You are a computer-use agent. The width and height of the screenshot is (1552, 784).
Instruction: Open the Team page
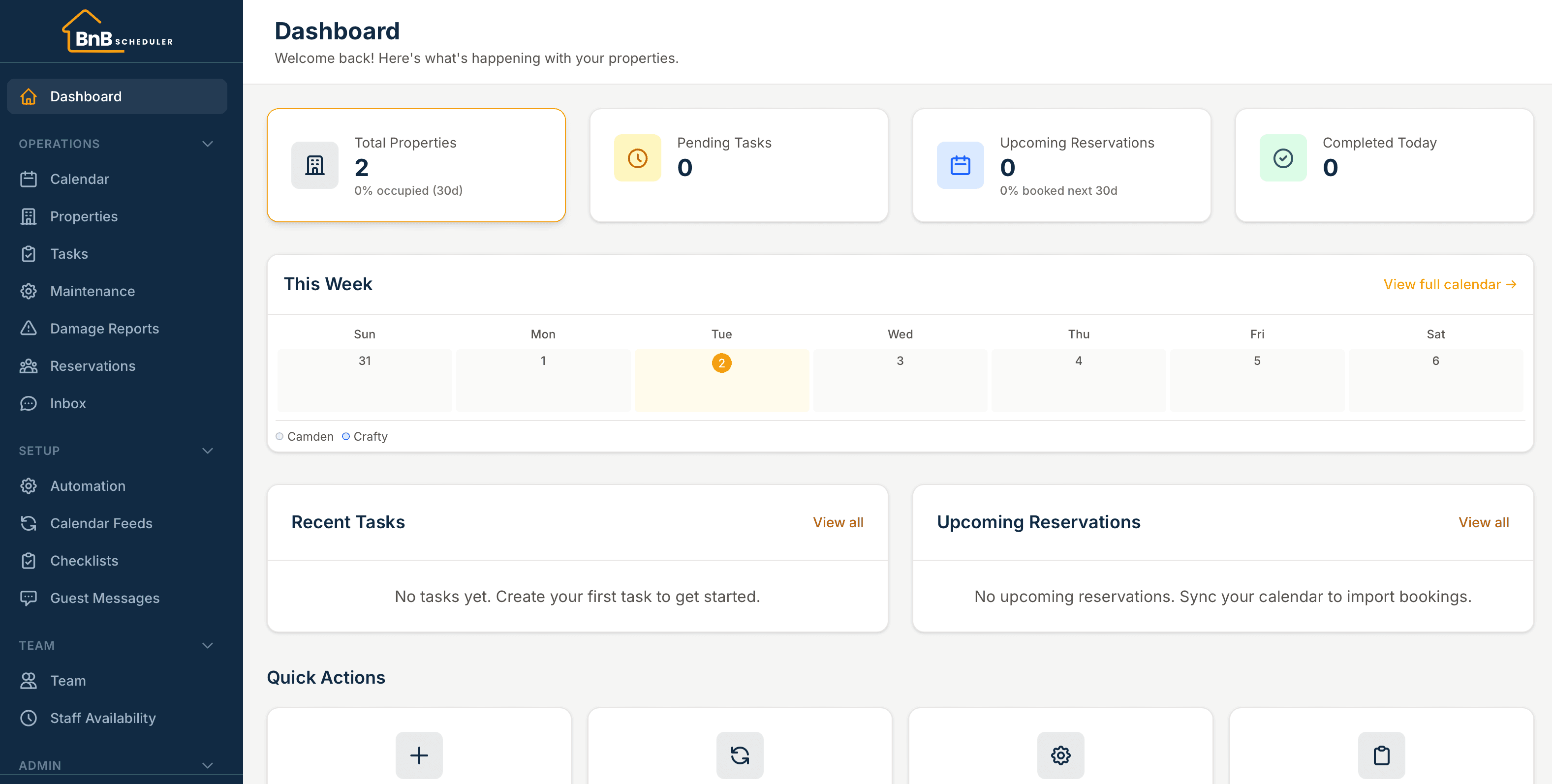pyautogui.click(x=117, y=681)
